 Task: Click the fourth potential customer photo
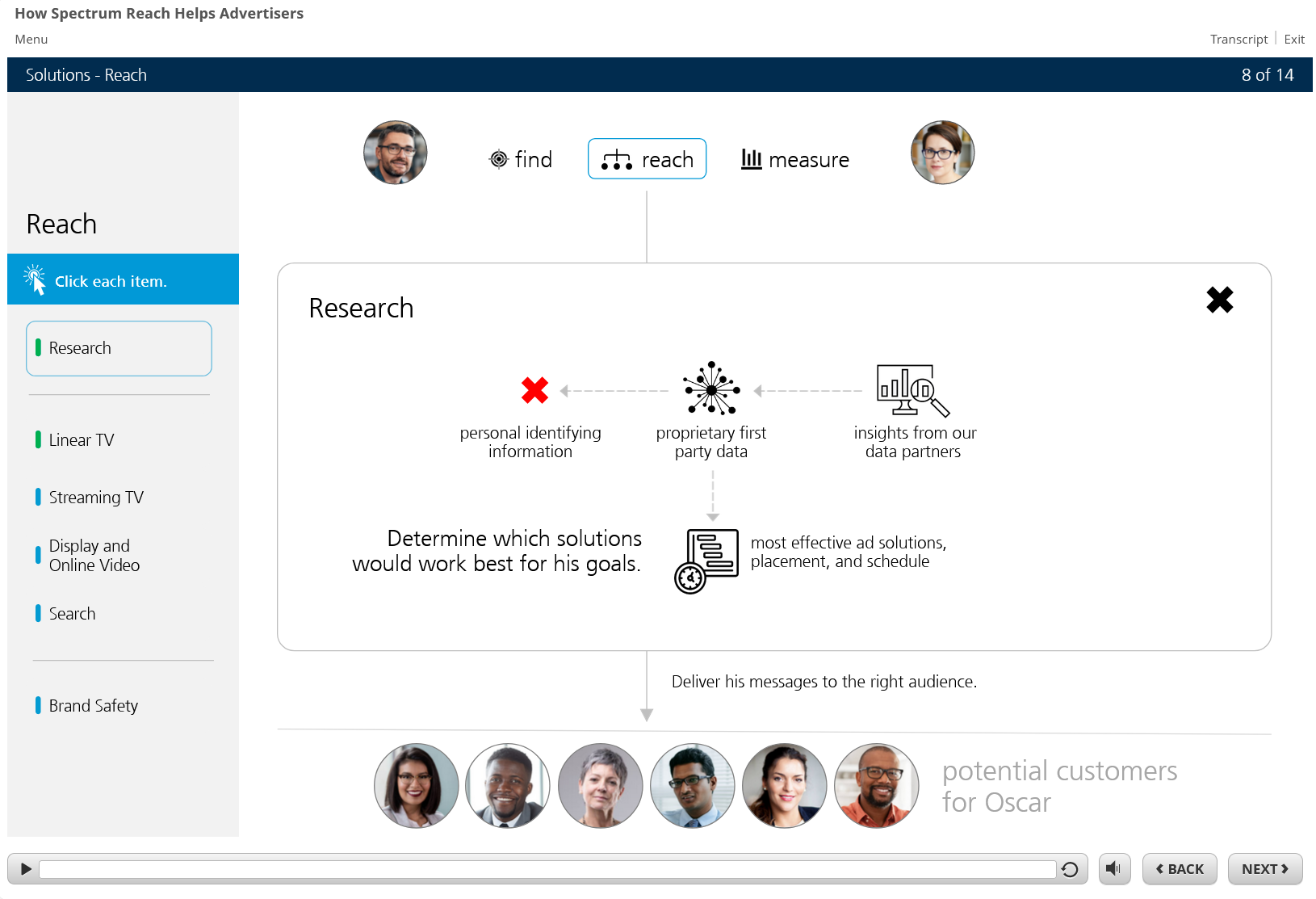click(x=693, y=786)
